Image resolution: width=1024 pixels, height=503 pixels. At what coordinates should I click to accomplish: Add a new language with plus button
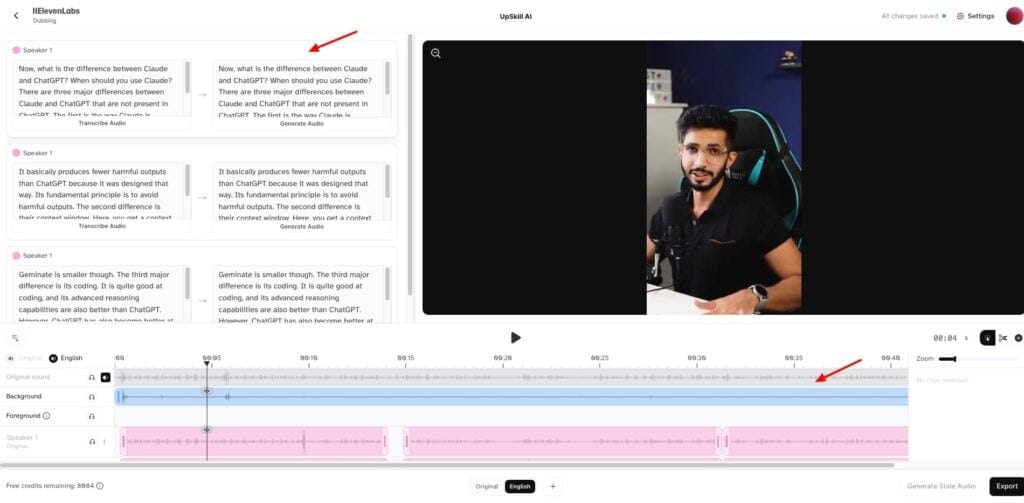(553, 486)
